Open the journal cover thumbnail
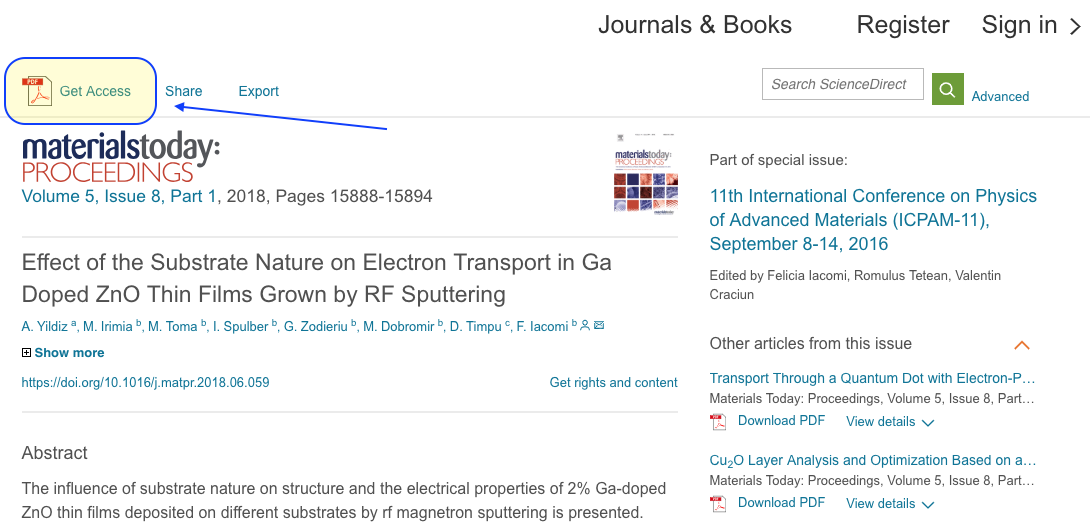This screenshot has height=526, width=1090. point(646,172)
